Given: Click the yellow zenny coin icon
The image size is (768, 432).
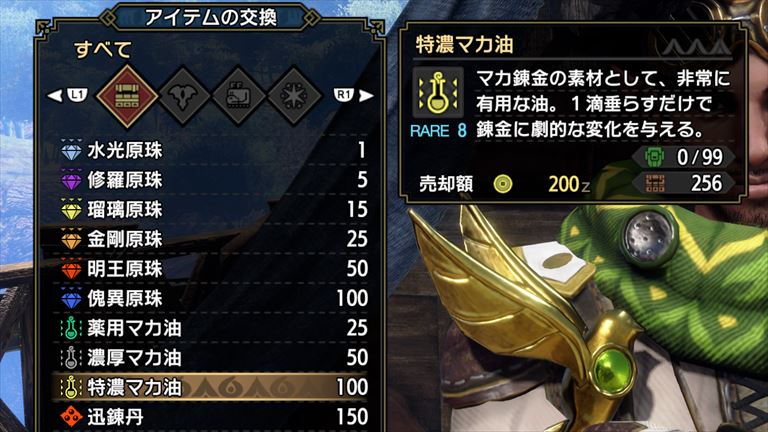Looking at the screenshot, I should coord(503,184).
